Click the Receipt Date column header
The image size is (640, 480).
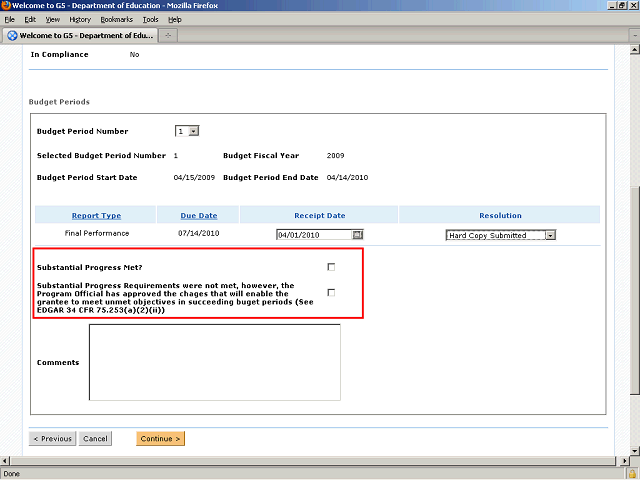pyautogui.click(x=320, y=216)
